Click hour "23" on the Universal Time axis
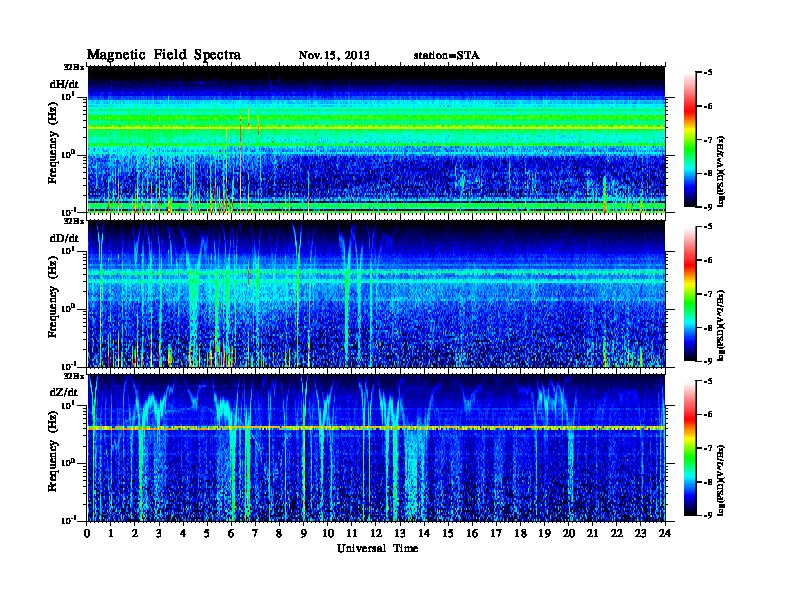Image resolution: width=792 pixels, height=612 pixels. pyautogui.click(x=640, y=533)
